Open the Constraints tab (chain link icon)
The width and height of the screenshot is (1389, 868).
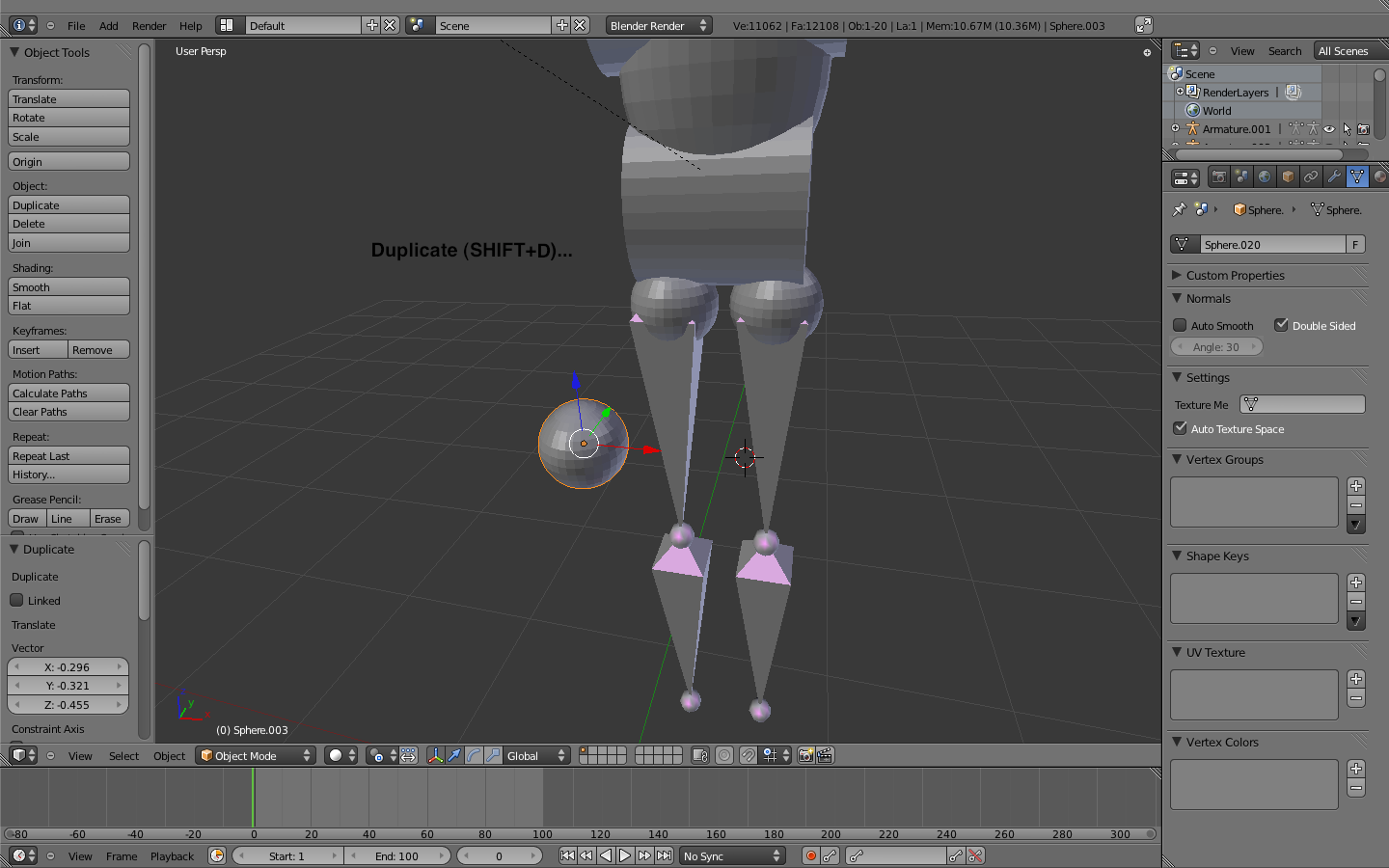pyautogui.click(x=1312, y=177)
